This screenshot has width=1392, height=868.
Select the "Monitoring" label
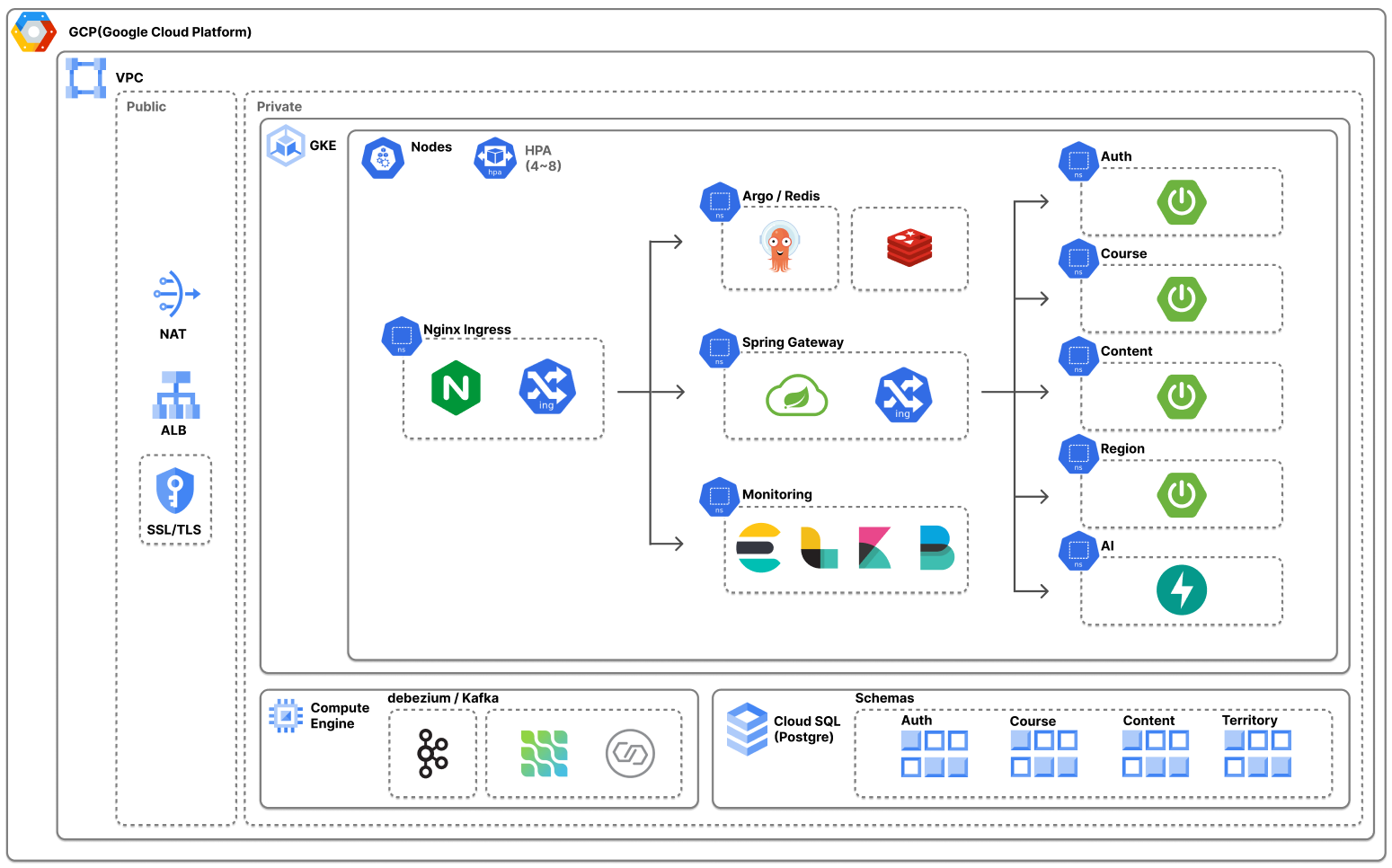pyautogui.click(x=777, y=494)
